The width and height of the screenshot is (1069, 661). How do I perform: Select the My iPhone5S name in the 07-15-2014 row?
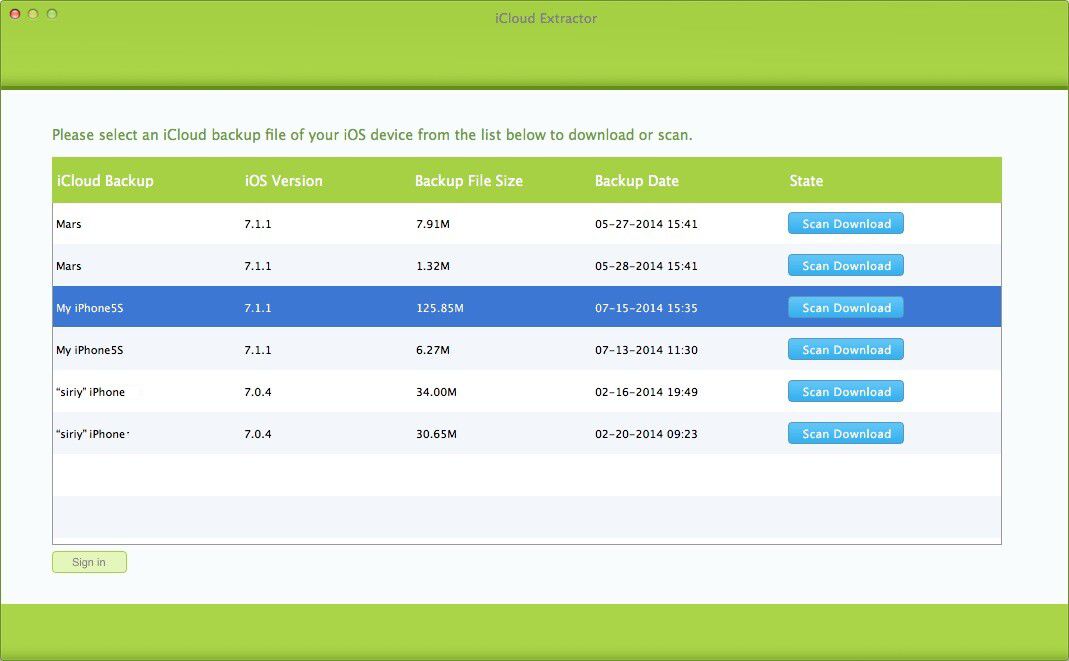pyautogui.click(x=89, y=308)
